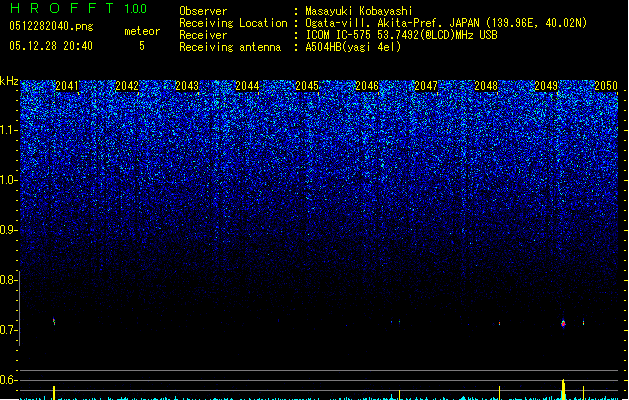Click the 2044 time marker

pyautogui.click(x=247, y=86)
